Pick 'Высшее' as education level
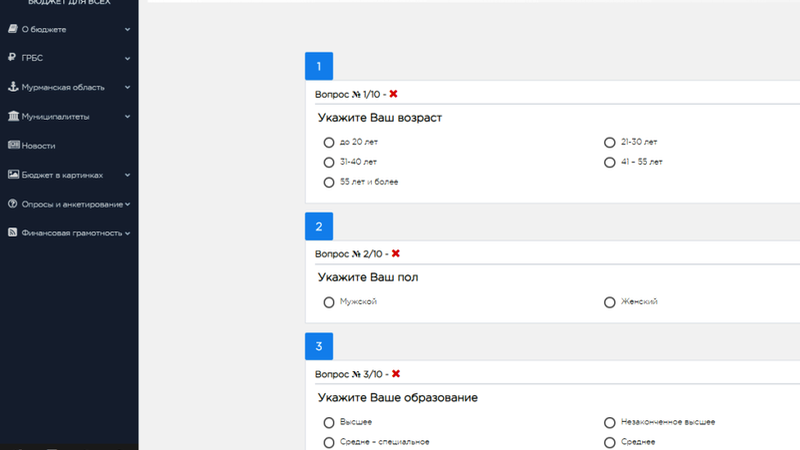The width and height of the screenshot is (800, 450). [x=329, y=422]
